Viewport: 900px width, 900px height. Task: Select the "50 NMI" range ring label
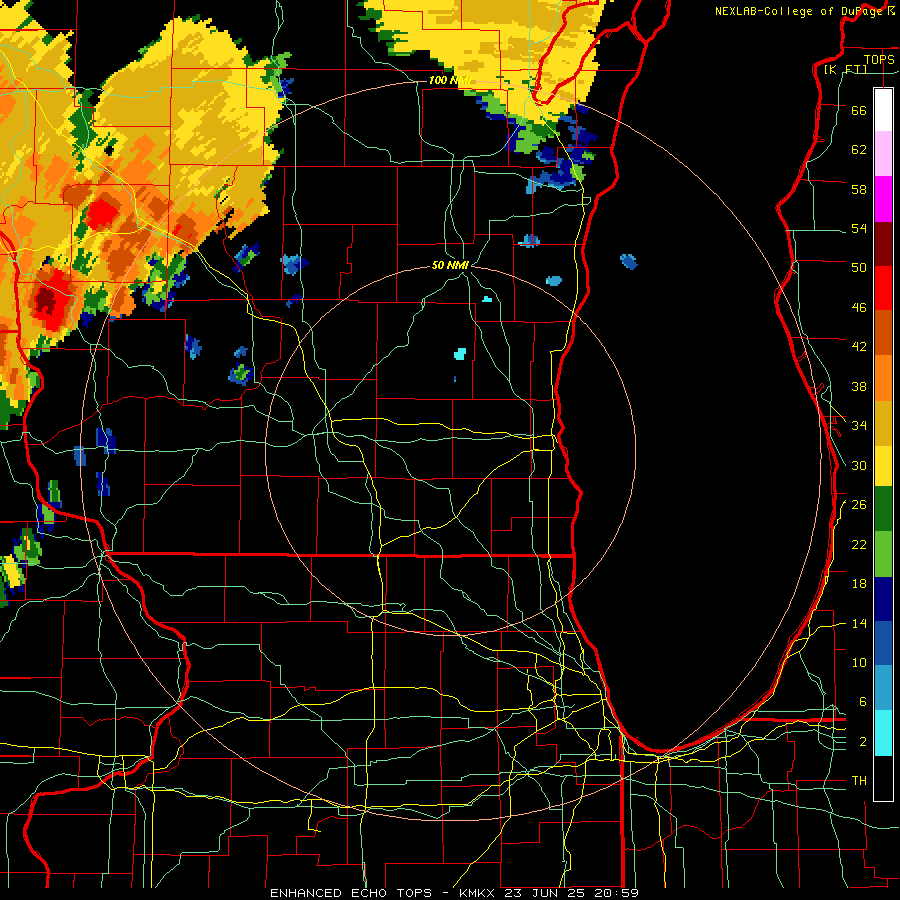click(x=450, y=265)
